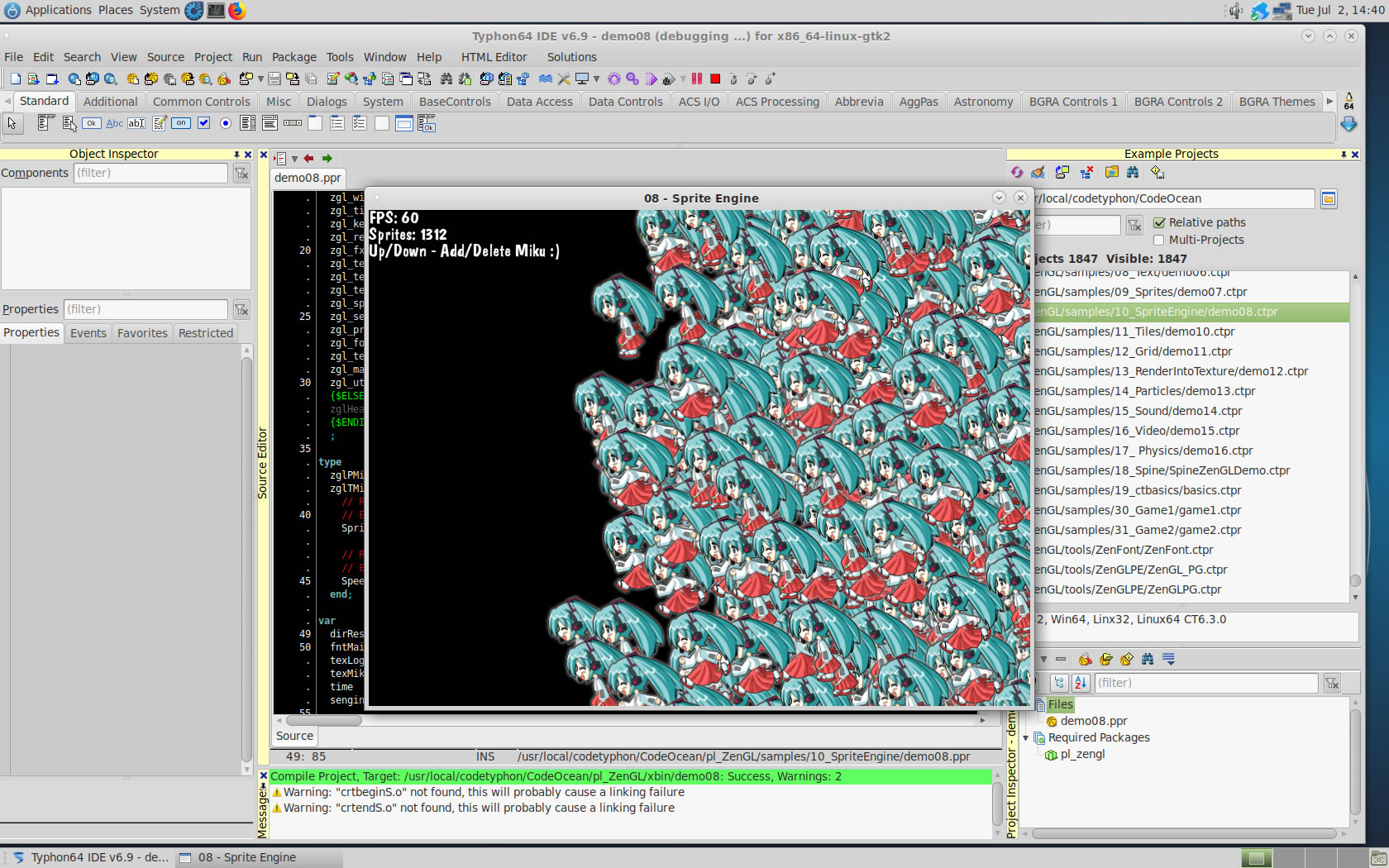Click the Pause debugging icon
The height and width of the screenshot is (868, 1389).
tap(697, 79)
